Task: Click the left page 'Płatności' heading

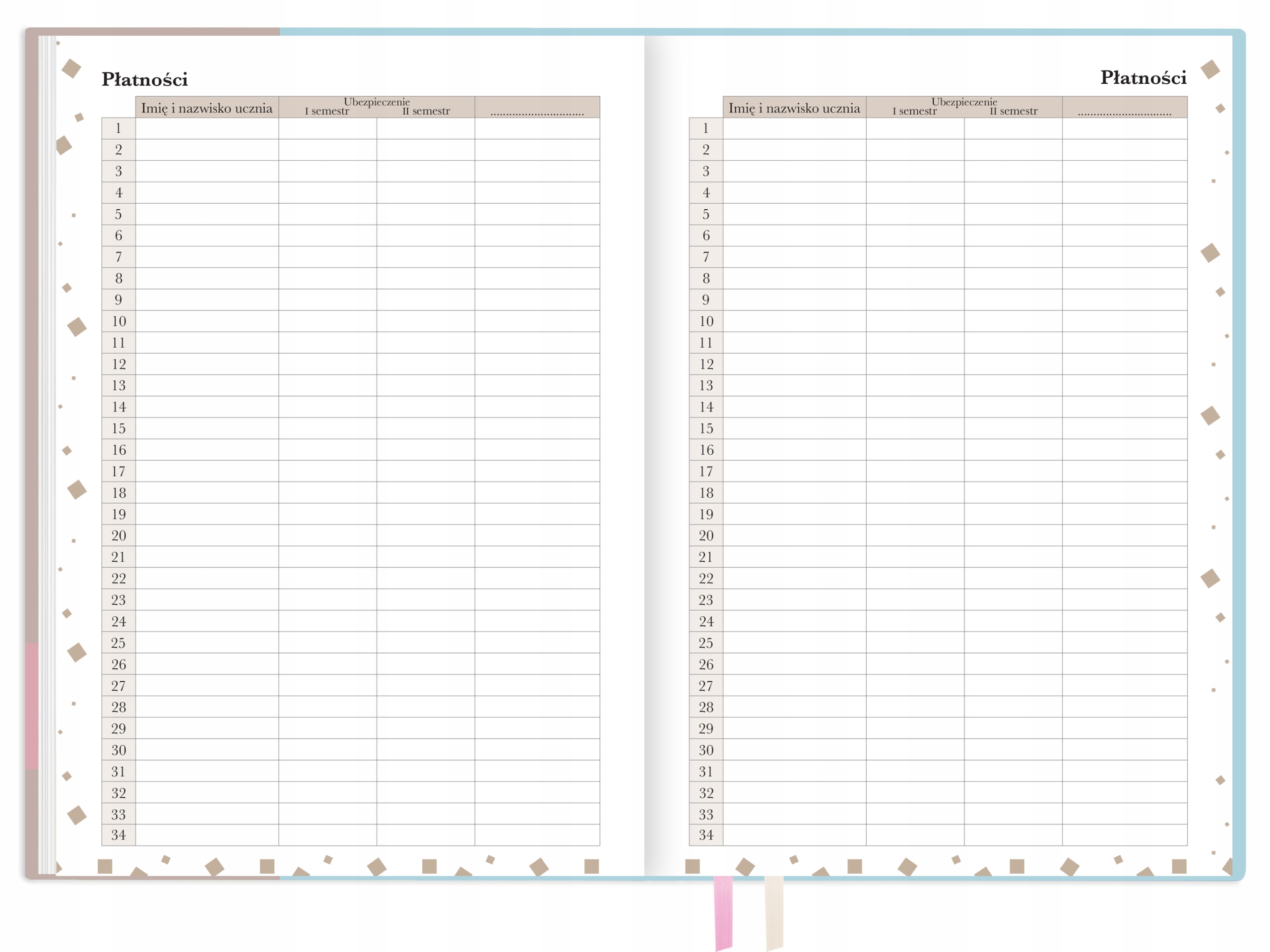Action: coord(145,79)
